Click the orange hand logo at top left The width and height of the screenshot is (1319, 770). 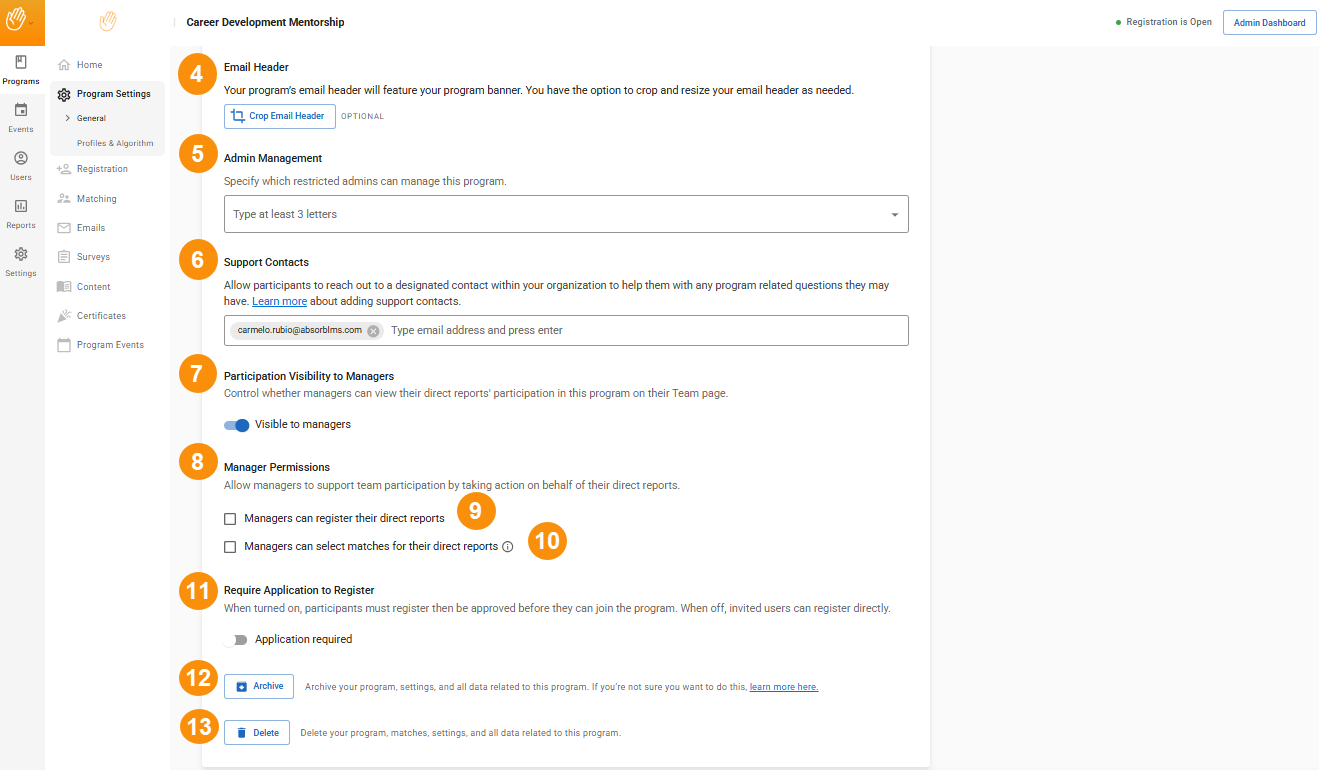[x=17, y=20]
